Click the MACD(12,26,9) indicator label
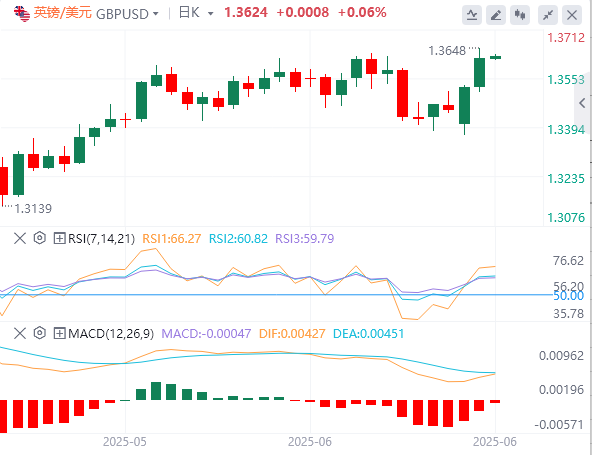The height and width of the screenshot is (455, 592). [x=111, y=333]
